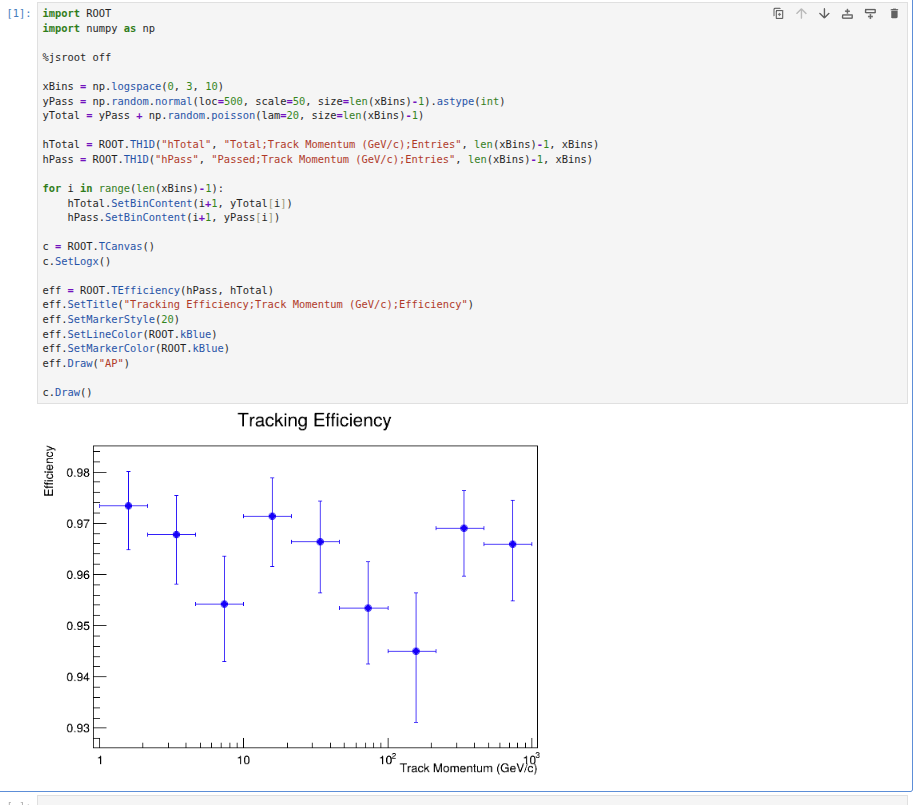
Task: Place cursor on the 'import ROOT' line
Action: click(x=77, y=15)
